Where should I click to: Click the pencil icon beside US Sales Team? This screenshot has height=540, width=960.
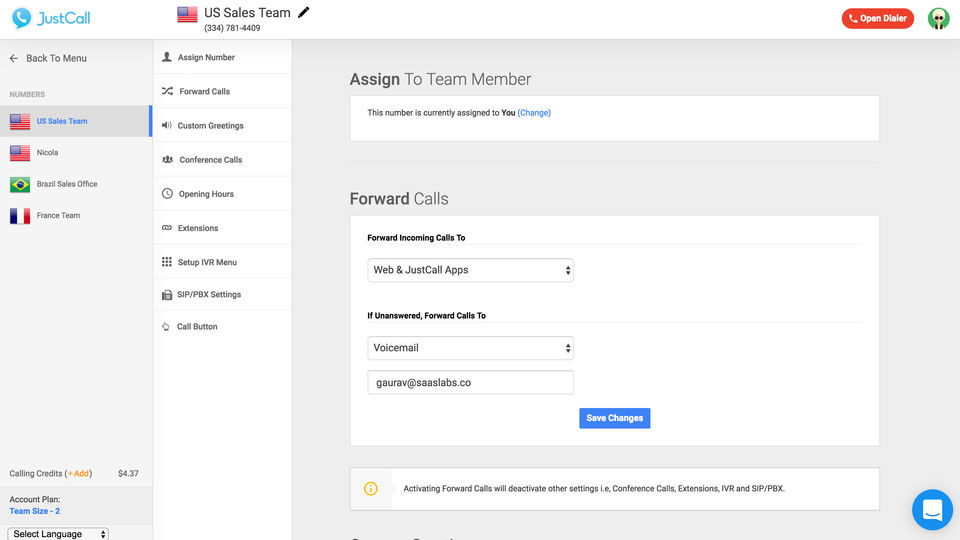pyautogui.click(x=304, y=13)
